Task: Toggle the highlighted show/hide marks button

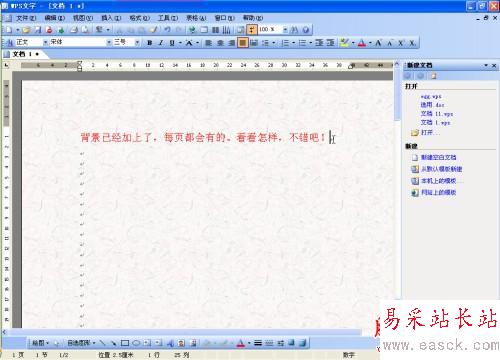Action: [252, 30]
